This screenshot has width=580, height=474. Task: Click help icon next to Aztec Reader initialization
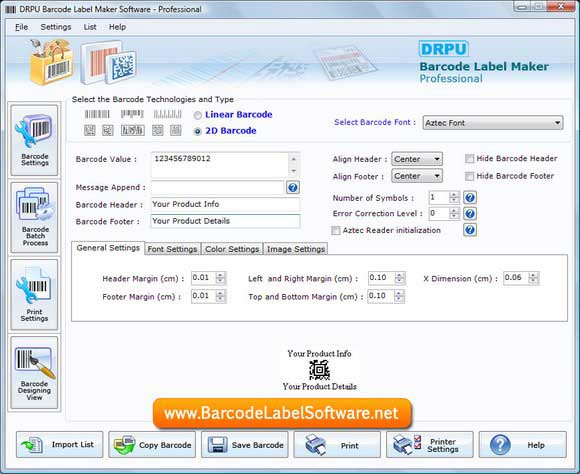coord(470,230)
